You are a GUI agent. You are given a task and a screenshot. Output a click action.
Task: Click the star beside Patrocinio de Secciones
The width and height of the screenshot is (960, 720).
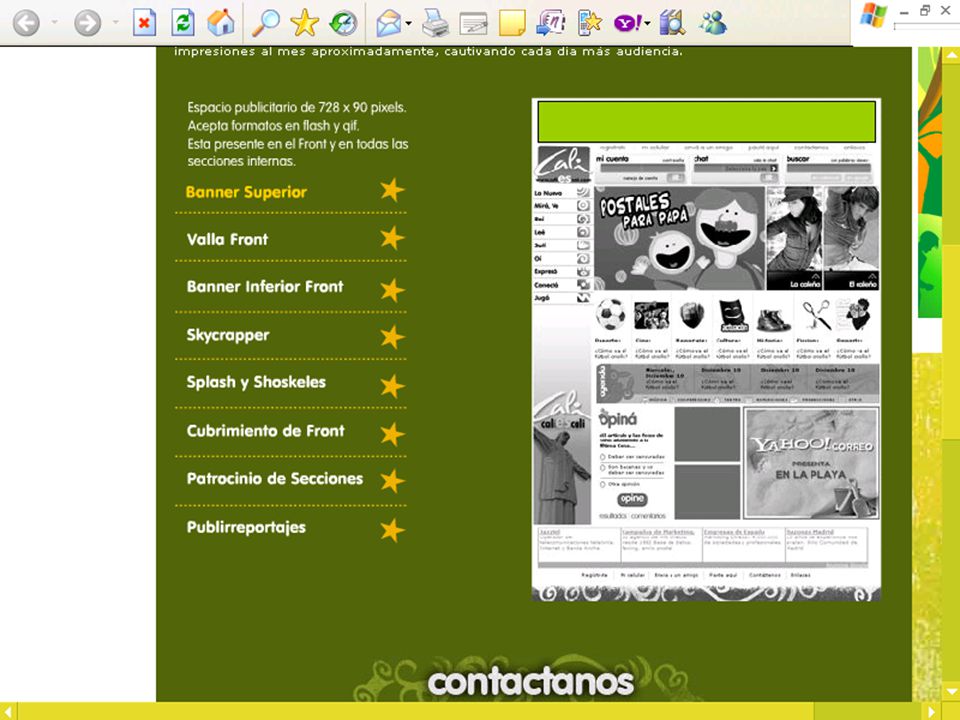[x=392, y=481]
